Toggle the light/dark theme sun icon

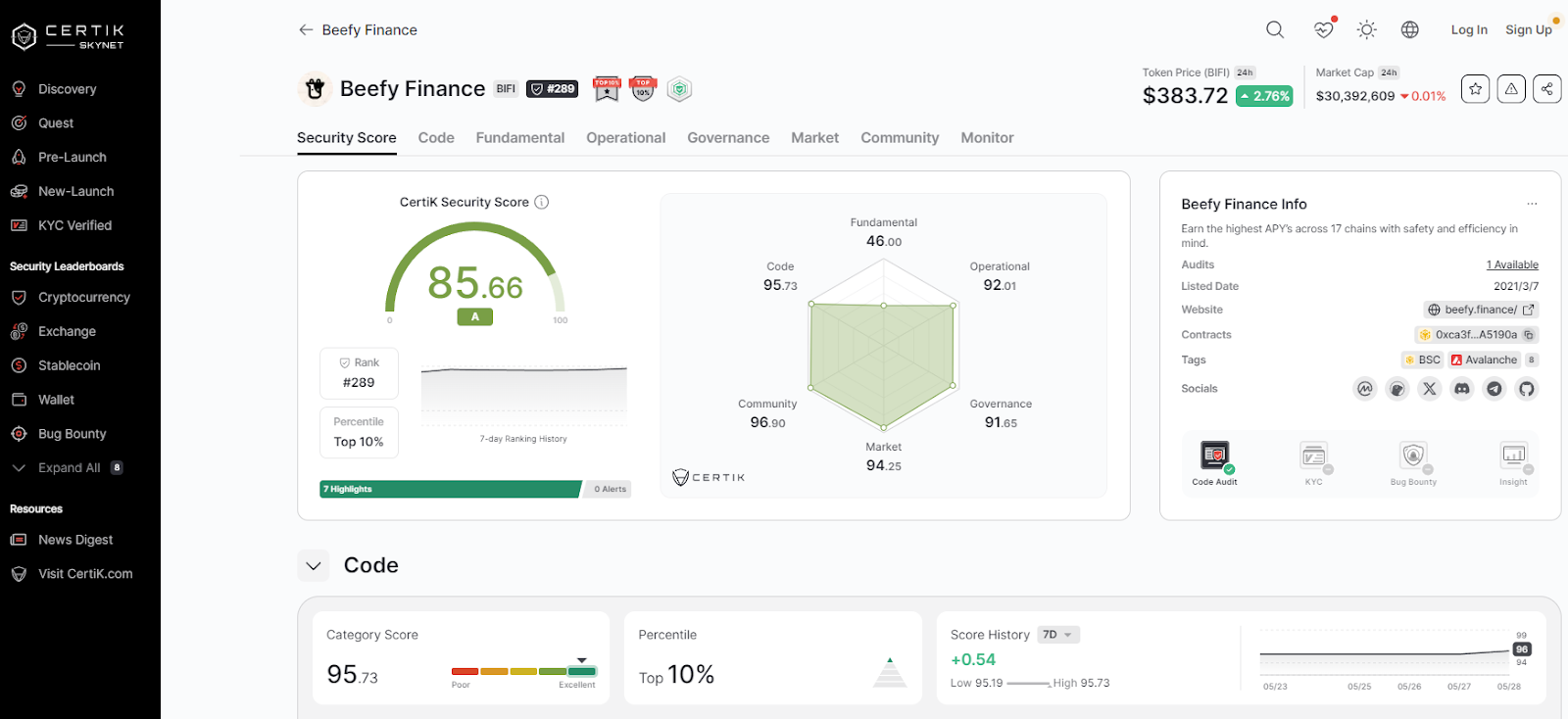coord(1366,30)
